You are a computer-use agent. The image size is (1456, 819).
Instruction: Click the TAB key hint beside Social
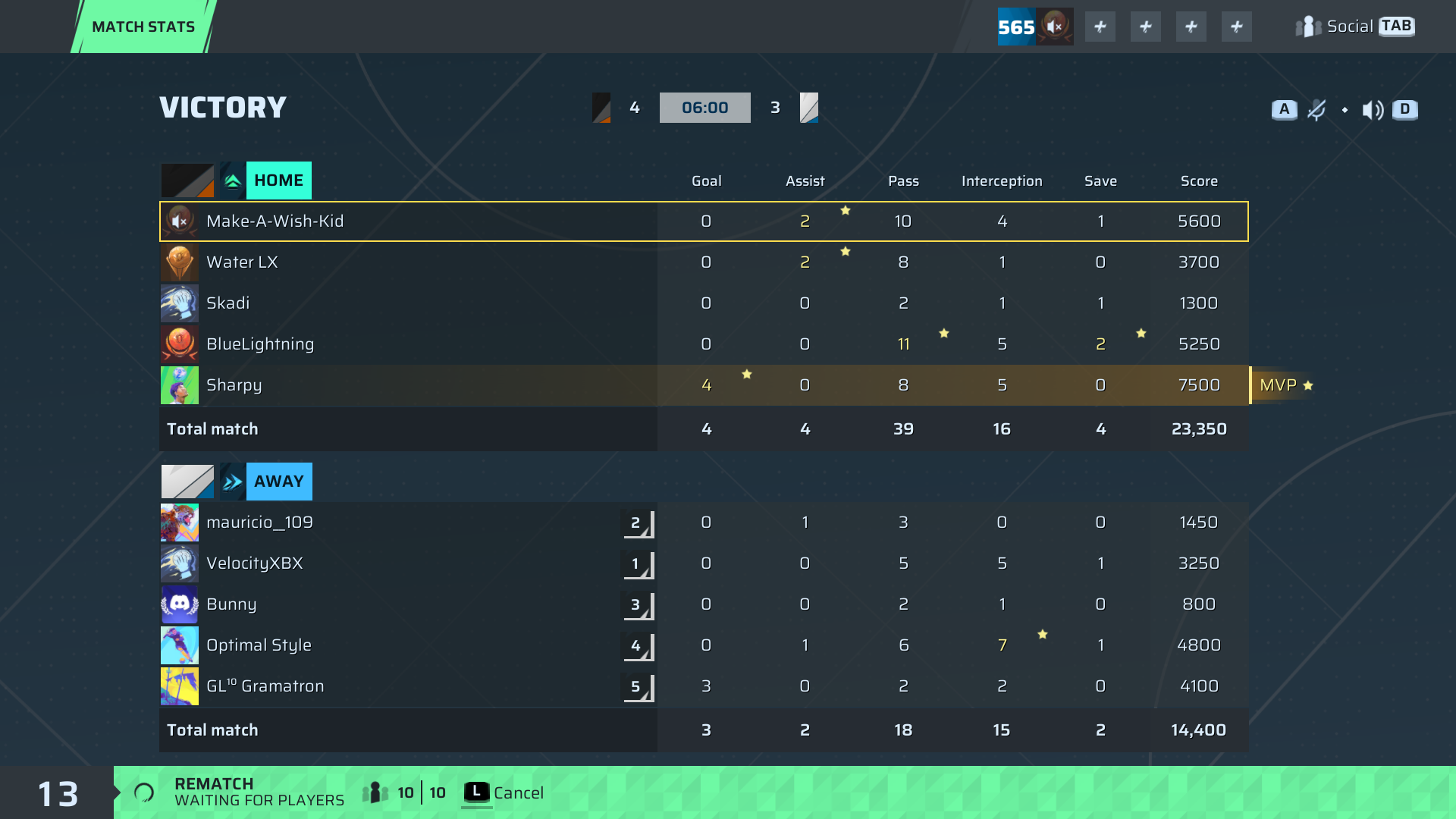1396,27
